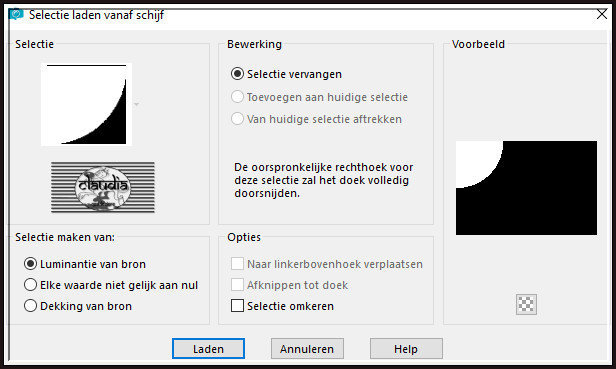Click the claudia watermark logo image

click(x=103, y=187)
